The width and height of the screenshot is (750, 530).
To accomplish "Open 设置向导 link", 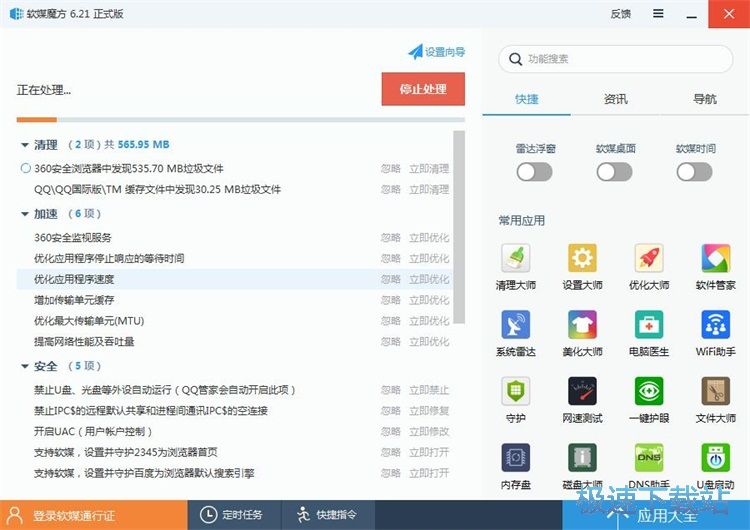I will click(436, 52).
